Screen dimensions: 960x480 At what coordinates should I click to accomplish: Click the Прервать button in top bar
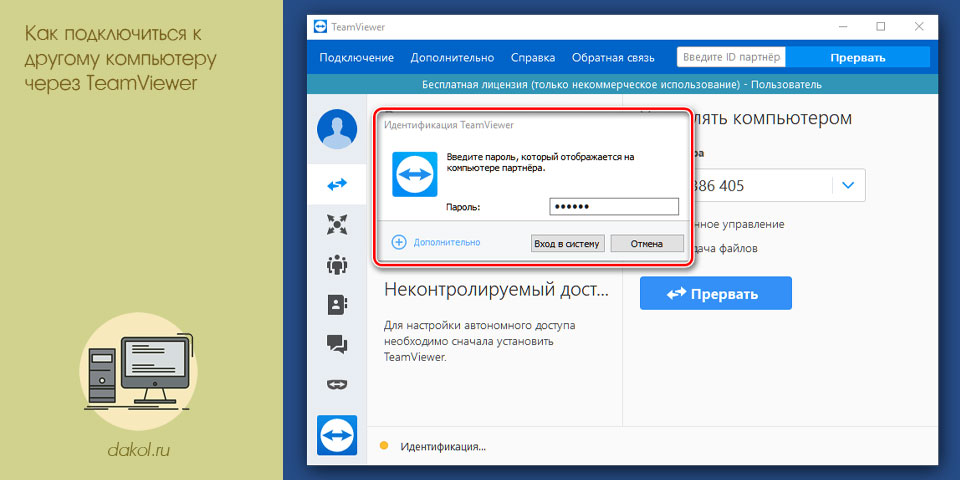coord(858,58)
